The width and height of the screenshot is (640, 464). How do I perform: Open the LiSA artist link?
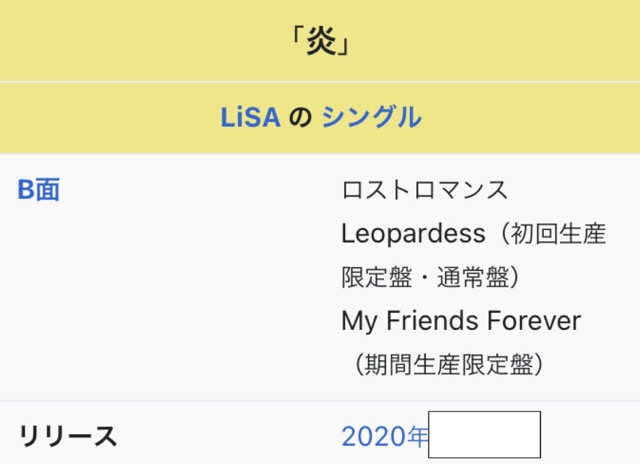[x=249, y=117]
